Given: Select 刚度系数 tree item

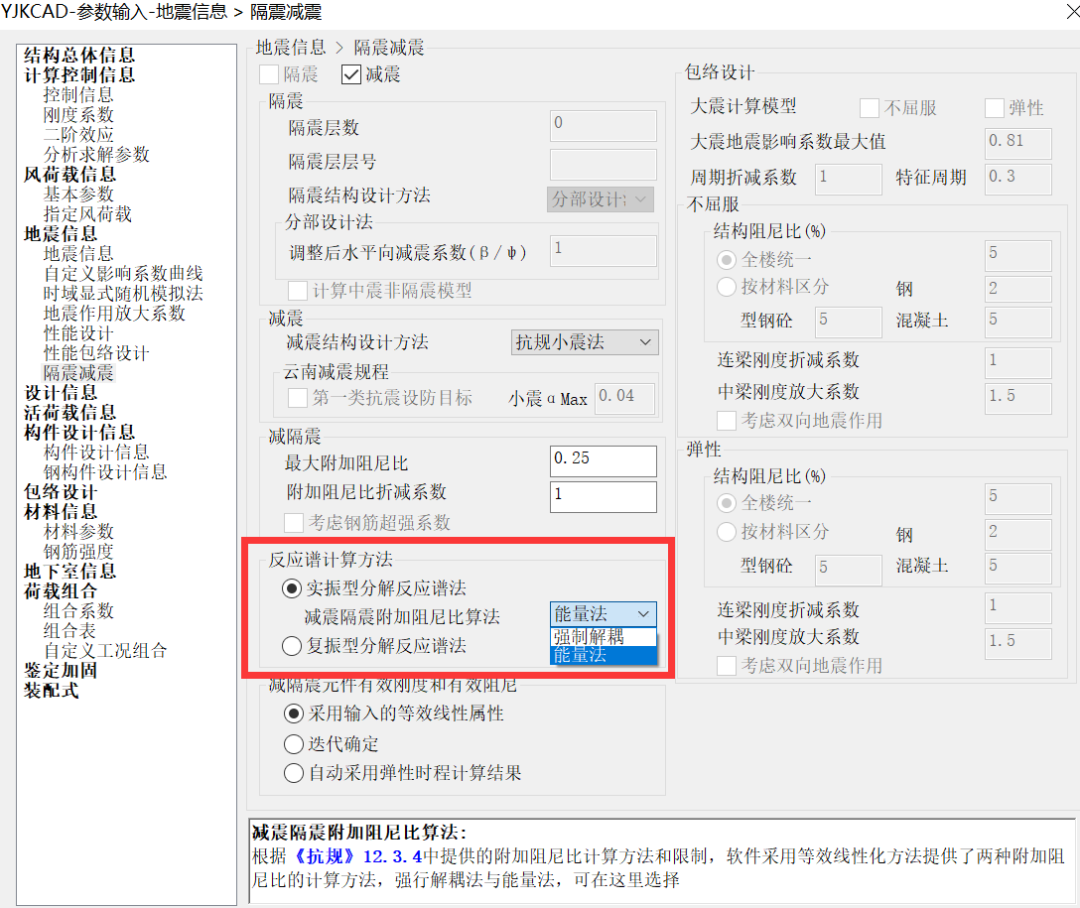Looking at the screenshot, I should click(79, 115).
